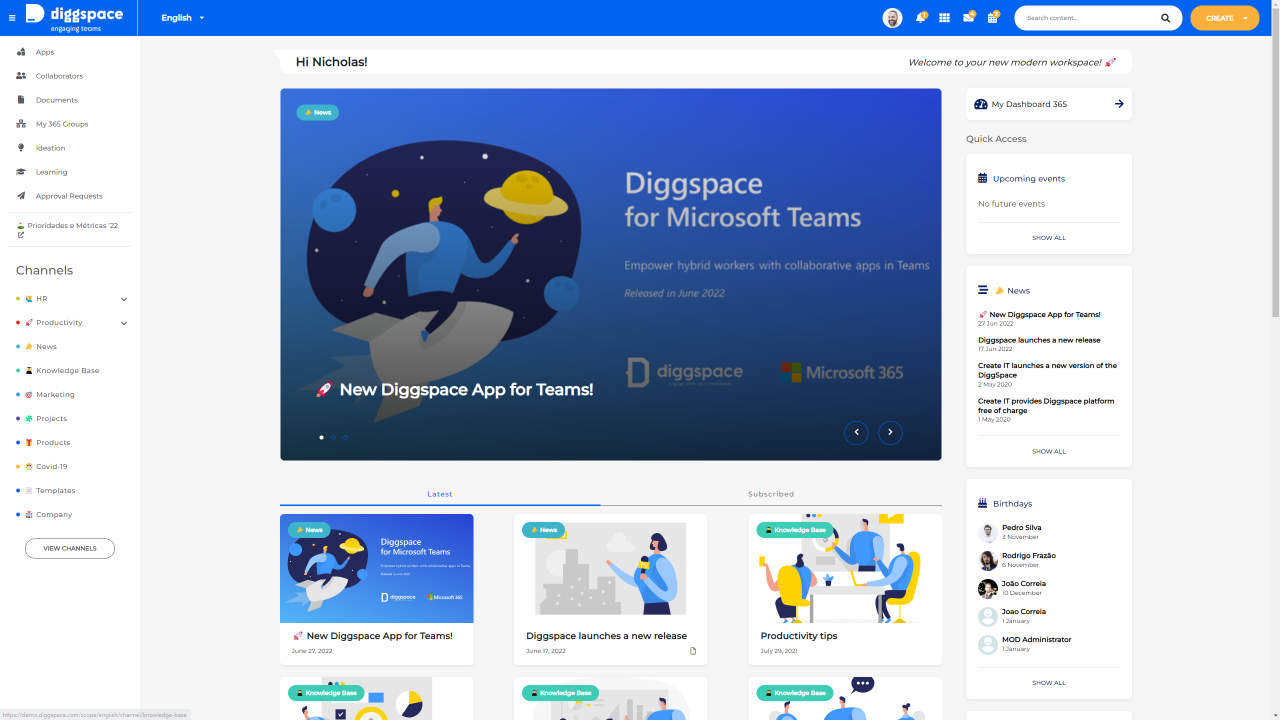
Task: Open the Covid-19 channel
Action: click(x=51, y=467)
